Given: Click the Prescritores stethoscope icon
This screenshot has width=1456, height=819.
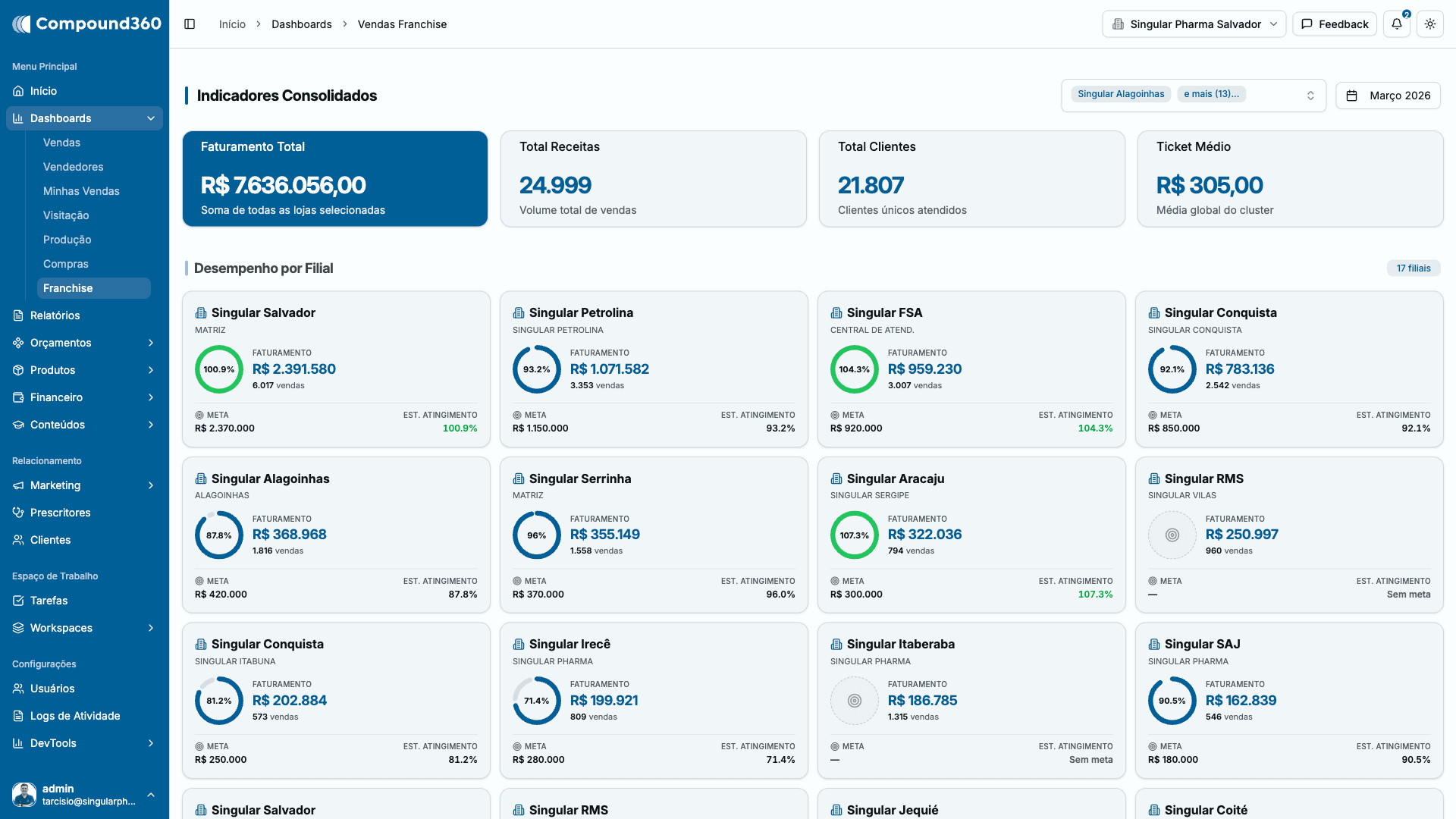Looking at the screenshot, I should coord(18,513).
